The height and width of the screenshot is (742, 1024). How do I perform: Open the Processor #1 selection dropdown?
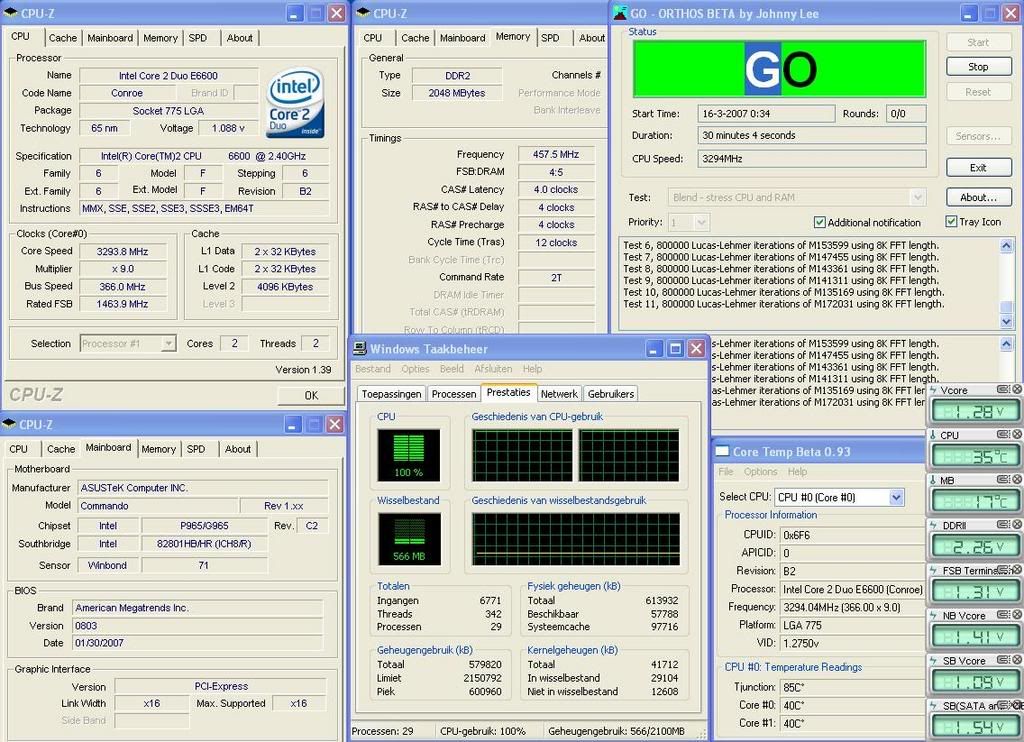coord(168,343)
